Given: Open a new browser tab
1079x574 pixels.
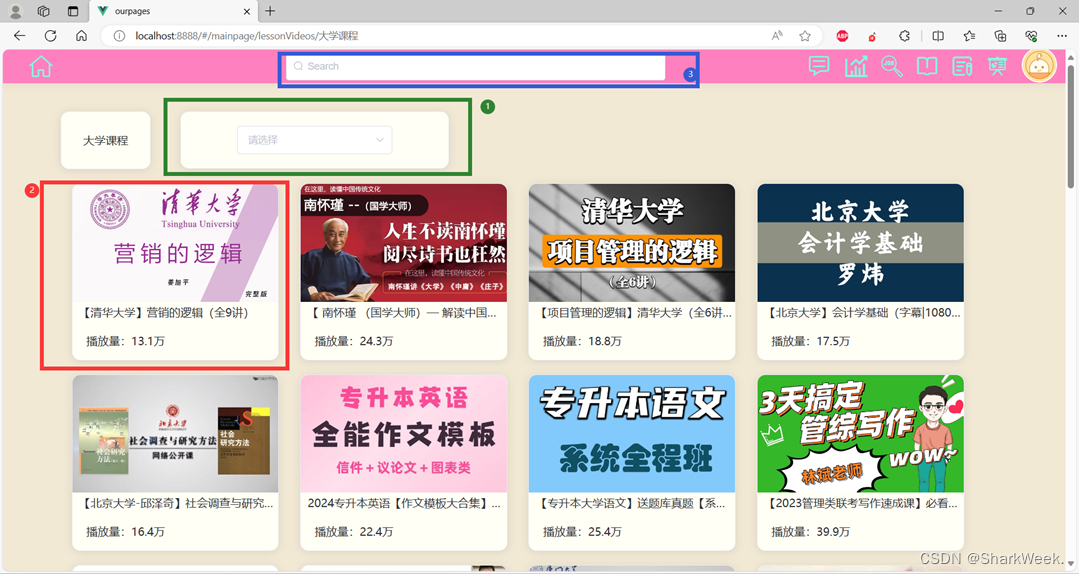Looking at the screenshot, I should click(x=270, y=11).
